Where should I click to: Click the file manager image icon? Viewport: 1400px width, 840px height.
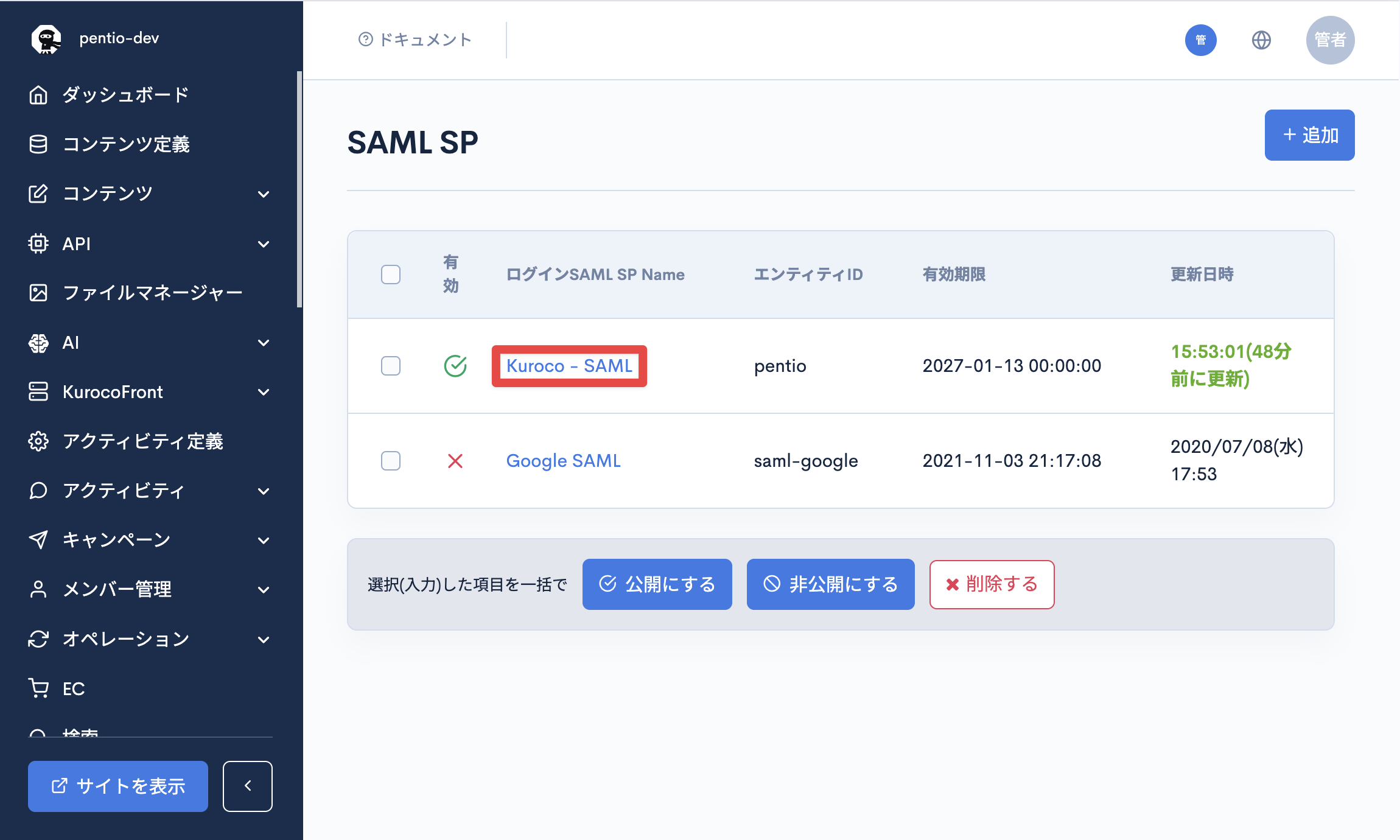click(38, 293)
